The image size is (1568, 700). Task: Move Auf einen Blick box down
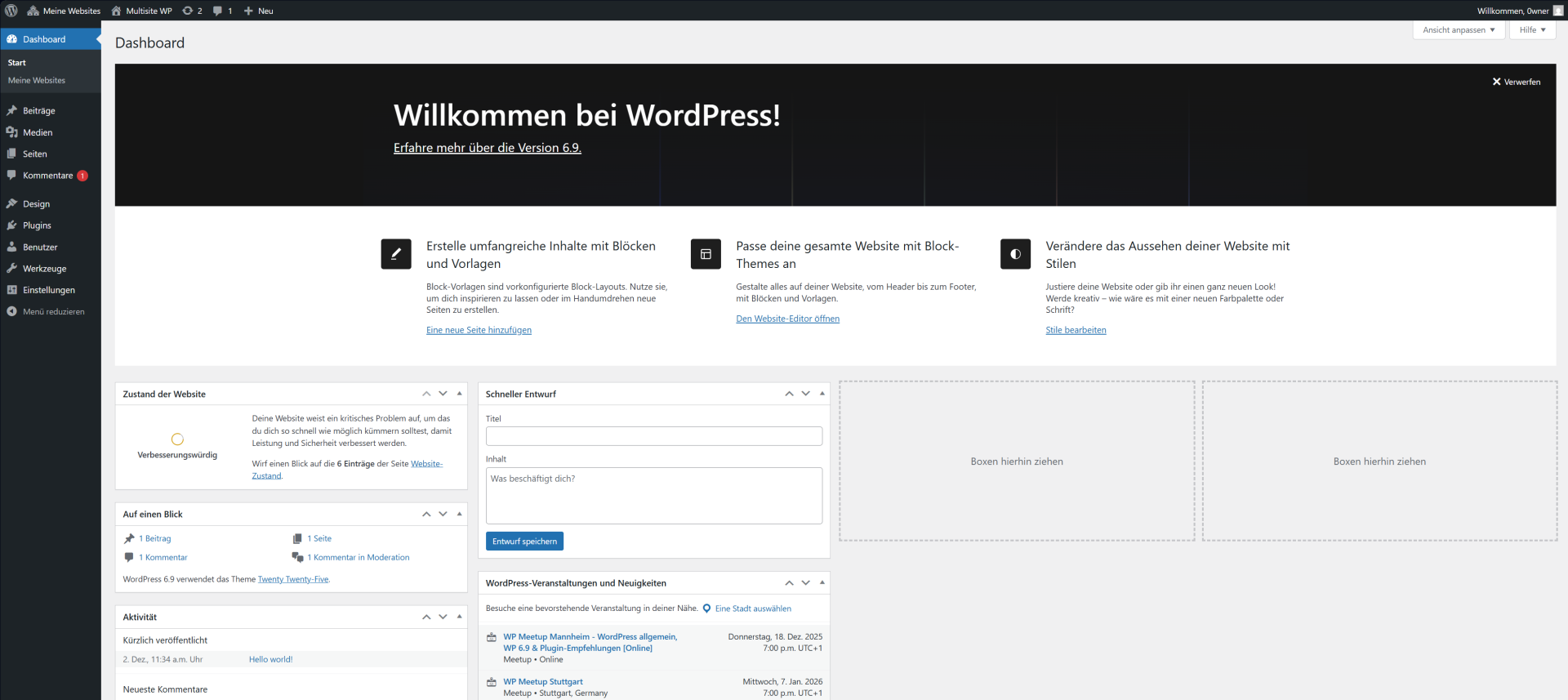coord(443,514)
